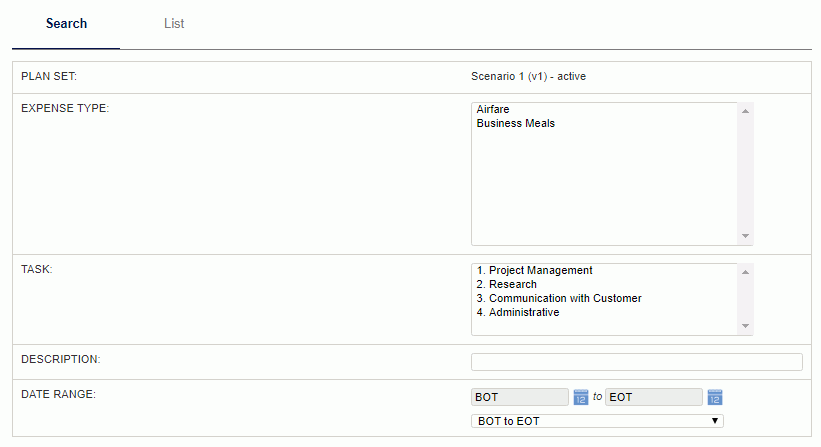
Task: Pick the Administrative task
Action: [x=518, y=312]
